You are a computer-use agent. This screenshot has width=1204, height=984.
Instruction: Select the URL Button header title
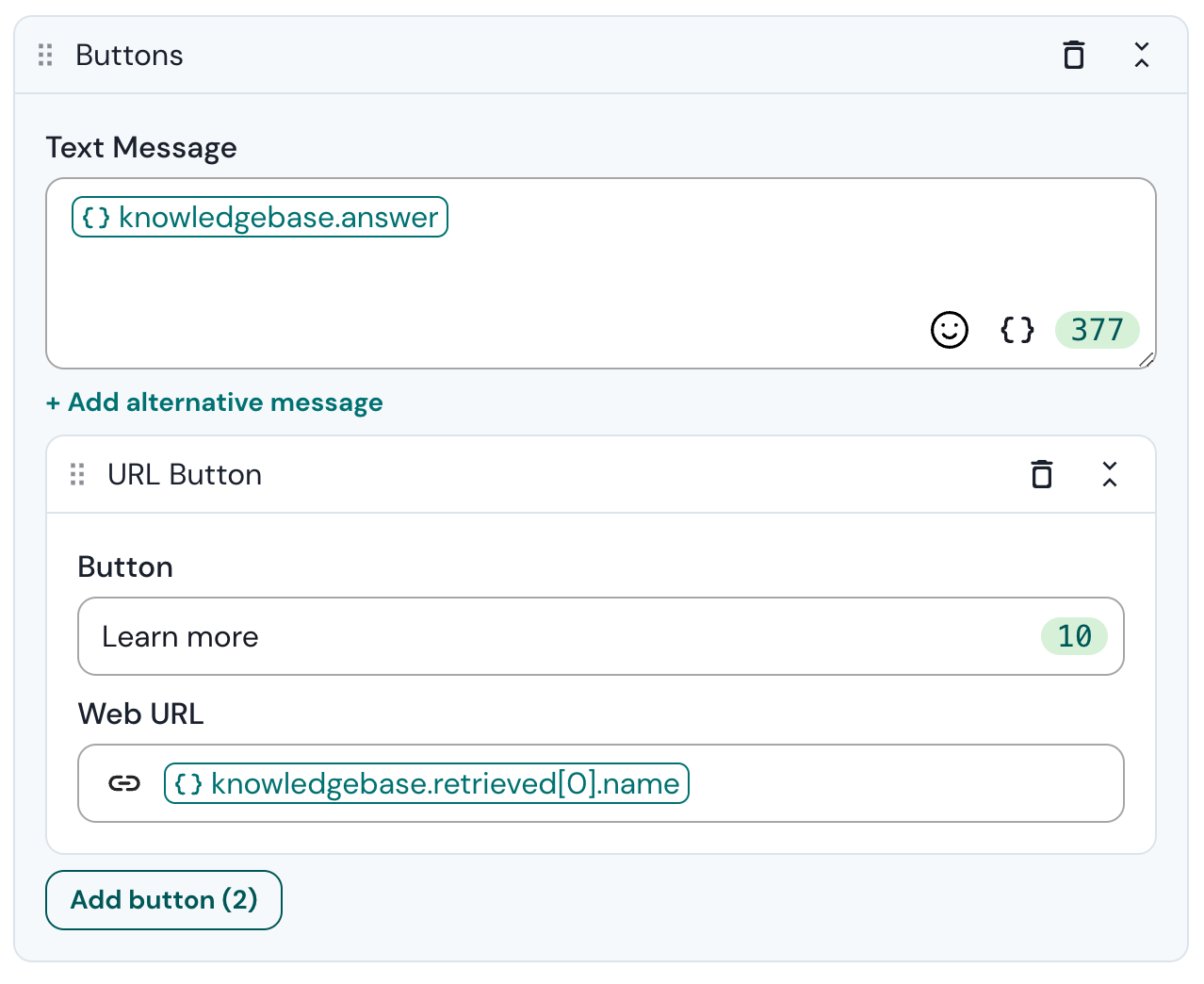186,474
